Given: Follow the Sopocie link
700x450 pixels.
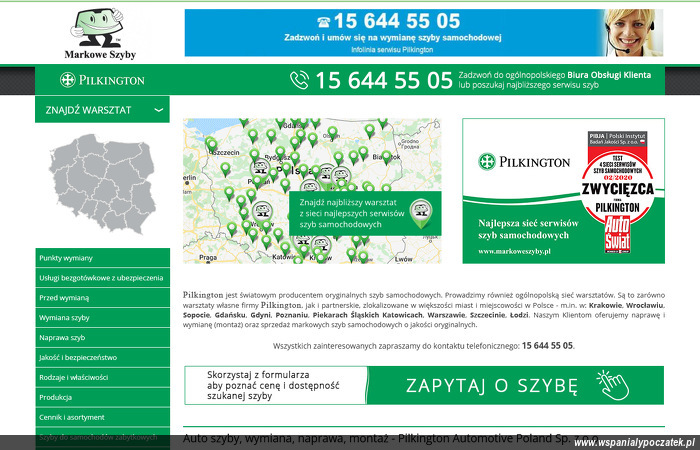Looking at the screenshot, I should pyautogui.click(x=196, y=315).
